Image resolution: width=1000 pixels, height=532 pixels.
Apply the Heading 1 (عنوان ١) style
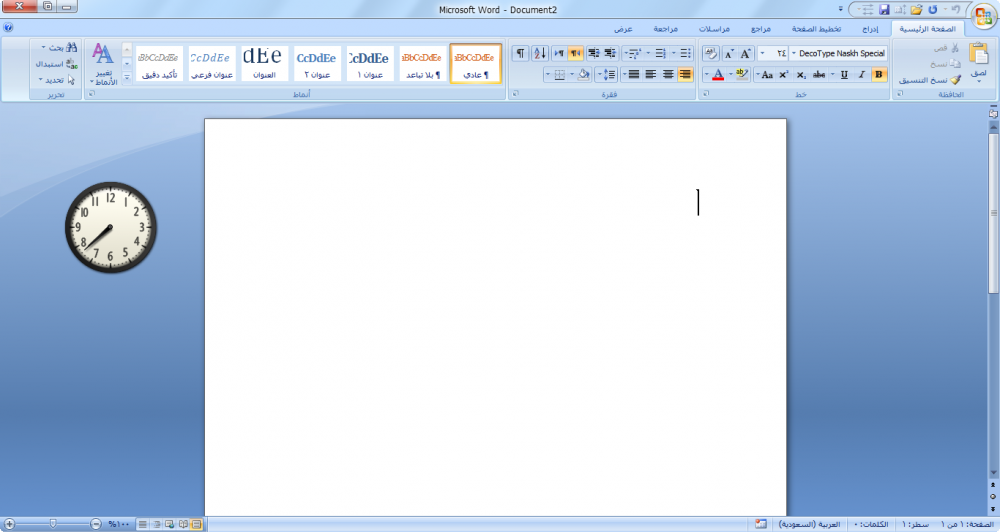pos(370,64)
